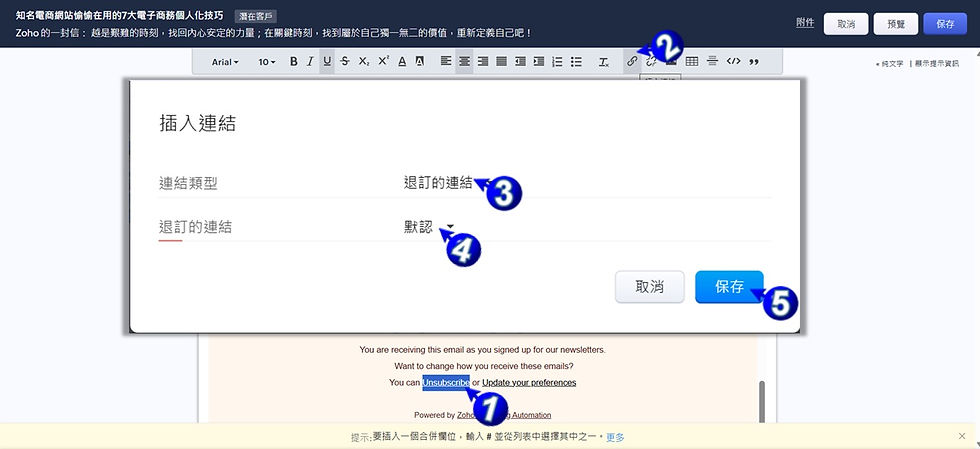The image size is (980, 449).
Task: Click the remove link icon
Action: [x=651, y=62]
